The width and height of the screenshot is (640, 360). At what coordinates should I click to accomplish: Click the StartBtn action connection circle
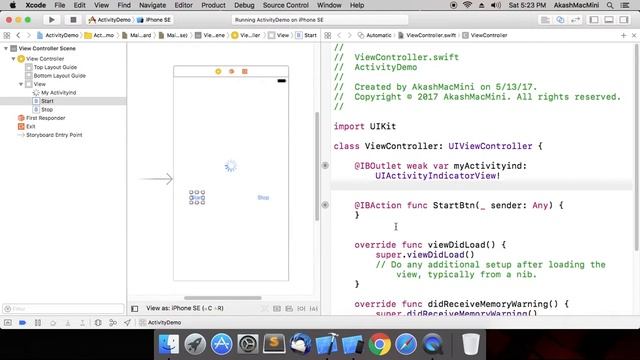pyautogui.click(x=325, y=205)
